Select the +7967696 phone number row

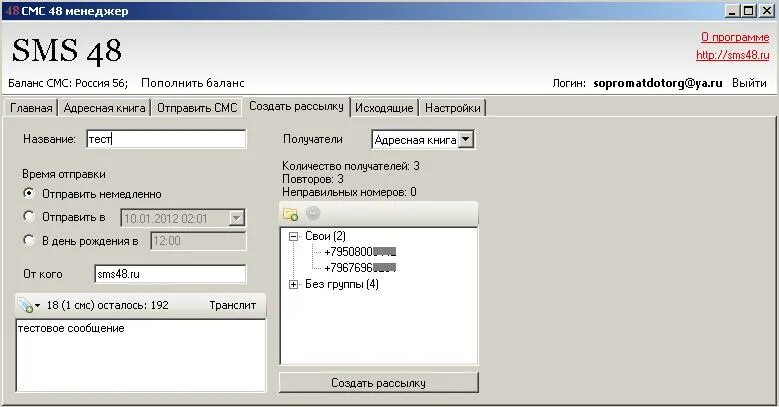pyautogui.click(x=360, y=268)
